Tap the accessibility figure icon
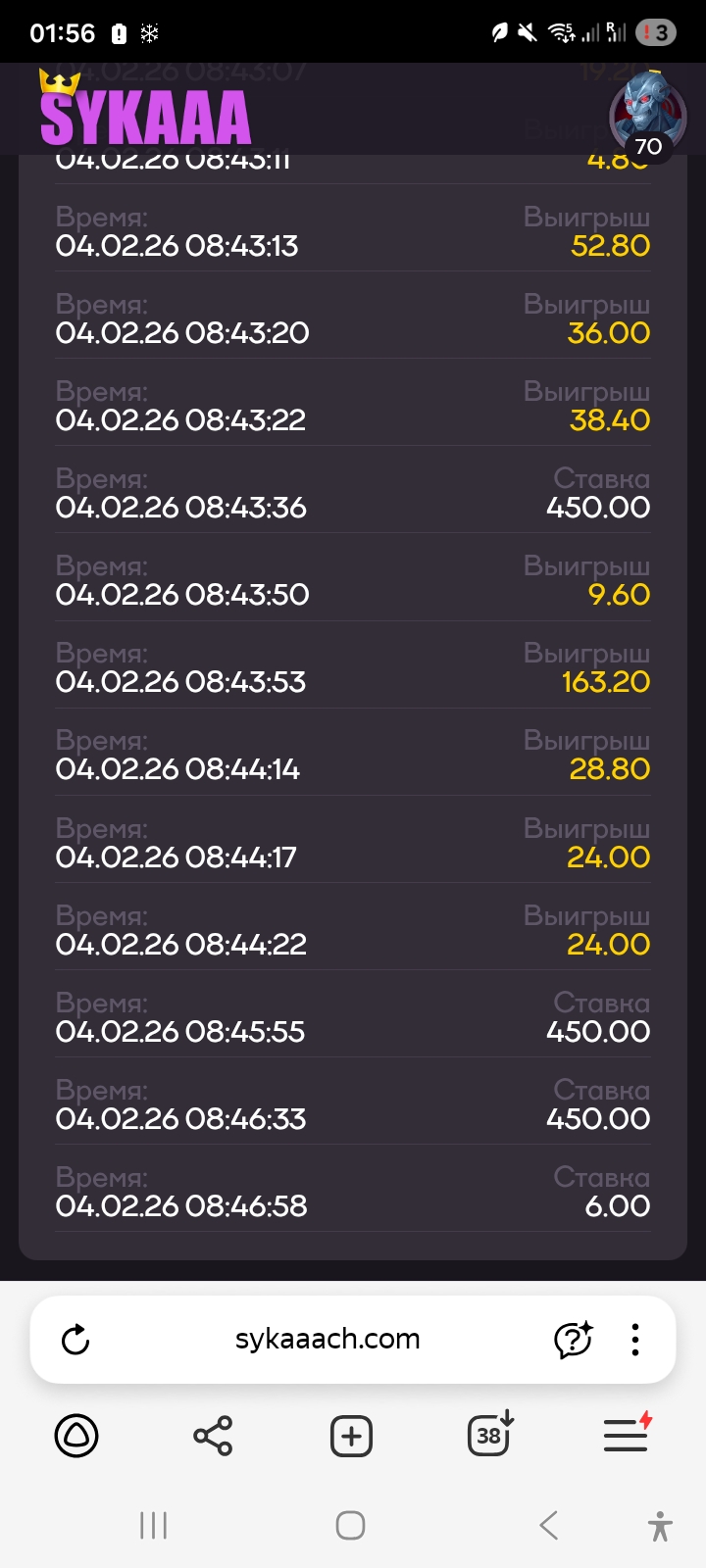Screen dimensions: 706x1568 661,1526
